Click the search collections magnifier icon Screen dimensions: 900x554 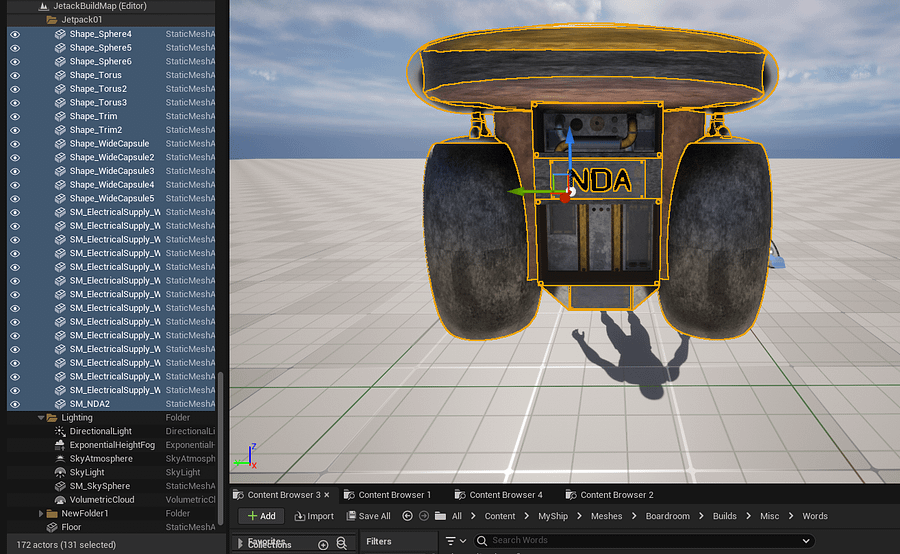[x=342, y=543]
